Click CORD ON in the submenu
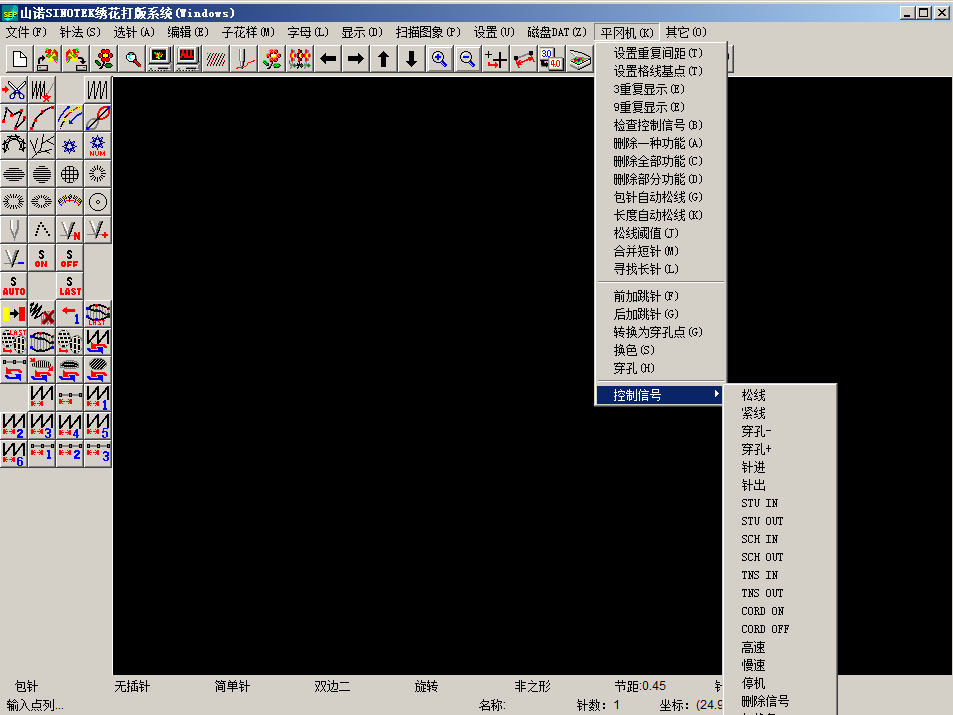This screenshot has width=953, height=715. click(x=762, y=611)
